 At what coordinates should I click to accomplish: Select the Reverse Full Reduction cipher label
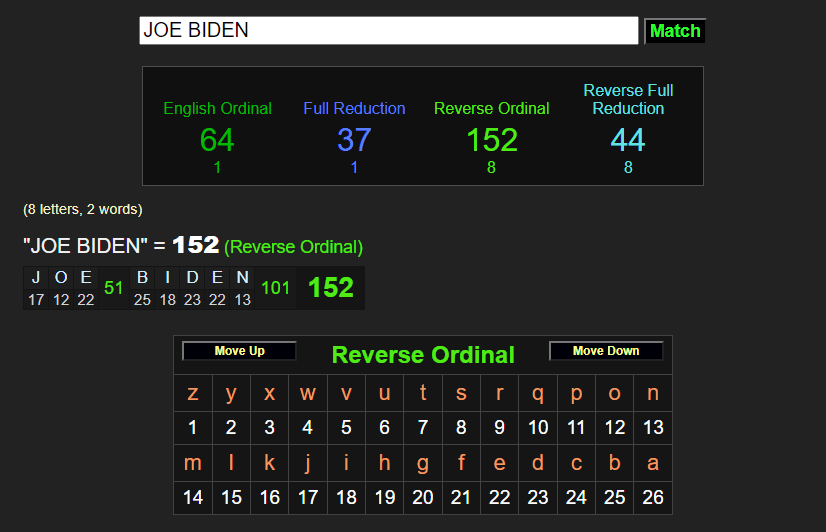(x=628, y=99)
